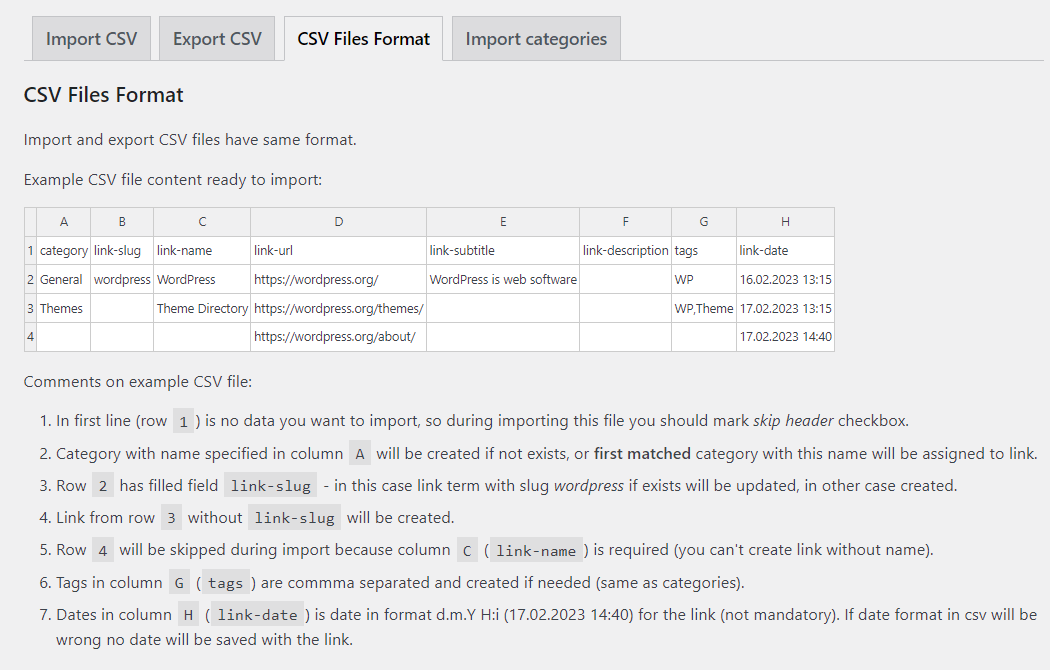Click the 'WP,Theme' tags cell
The image size is (1050, 670).
703,309
